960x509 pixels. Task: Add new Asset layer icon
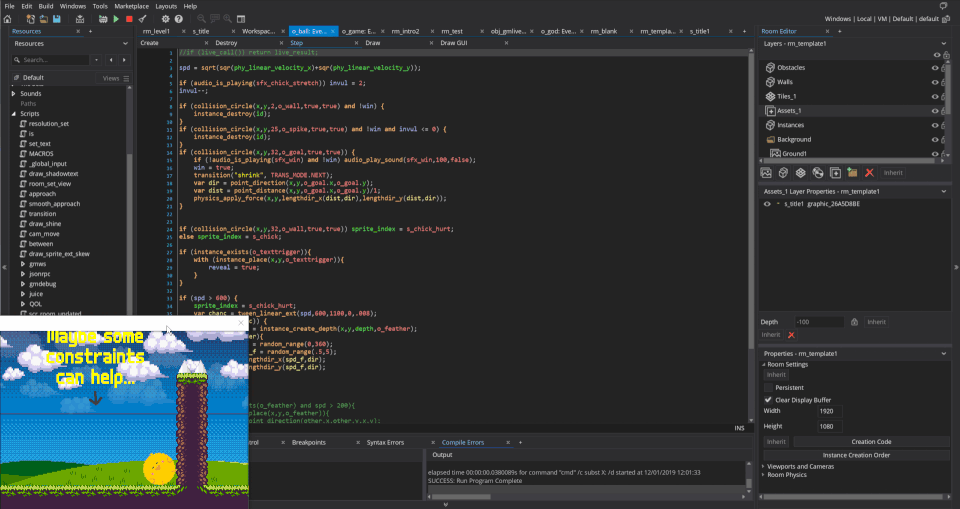(x=834, y=173)
